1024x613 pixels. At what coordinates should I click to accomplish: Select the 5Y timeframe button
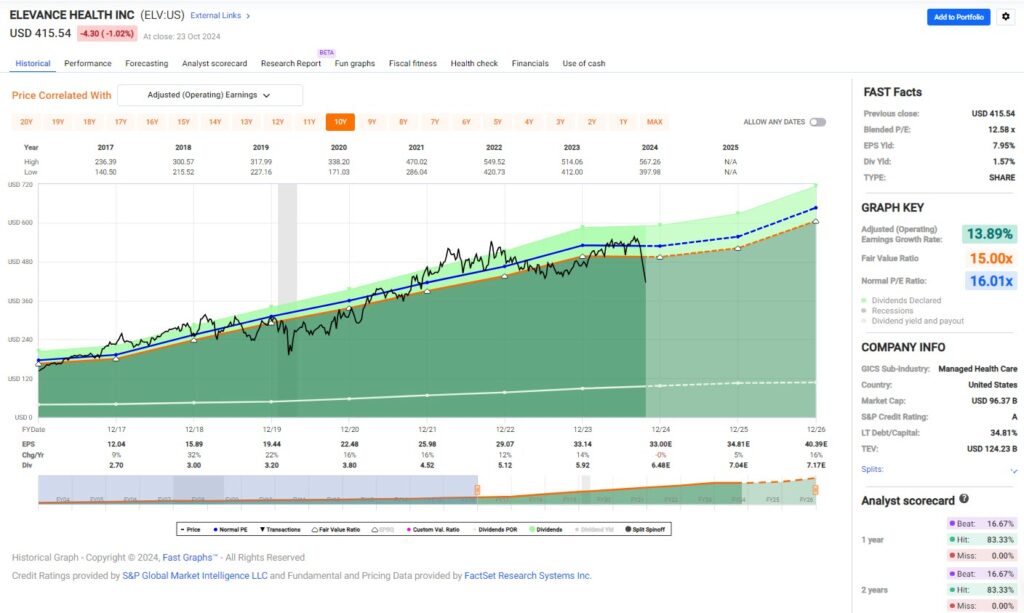(497, 120)
